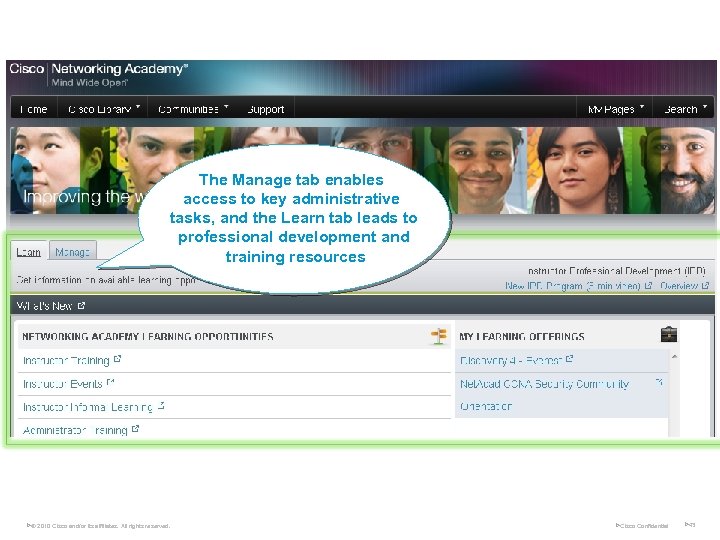The image size is (720, 540).
Task: Expand the Communities dropdown arrow
Action: pyautogui.click(x=226, y=107)
